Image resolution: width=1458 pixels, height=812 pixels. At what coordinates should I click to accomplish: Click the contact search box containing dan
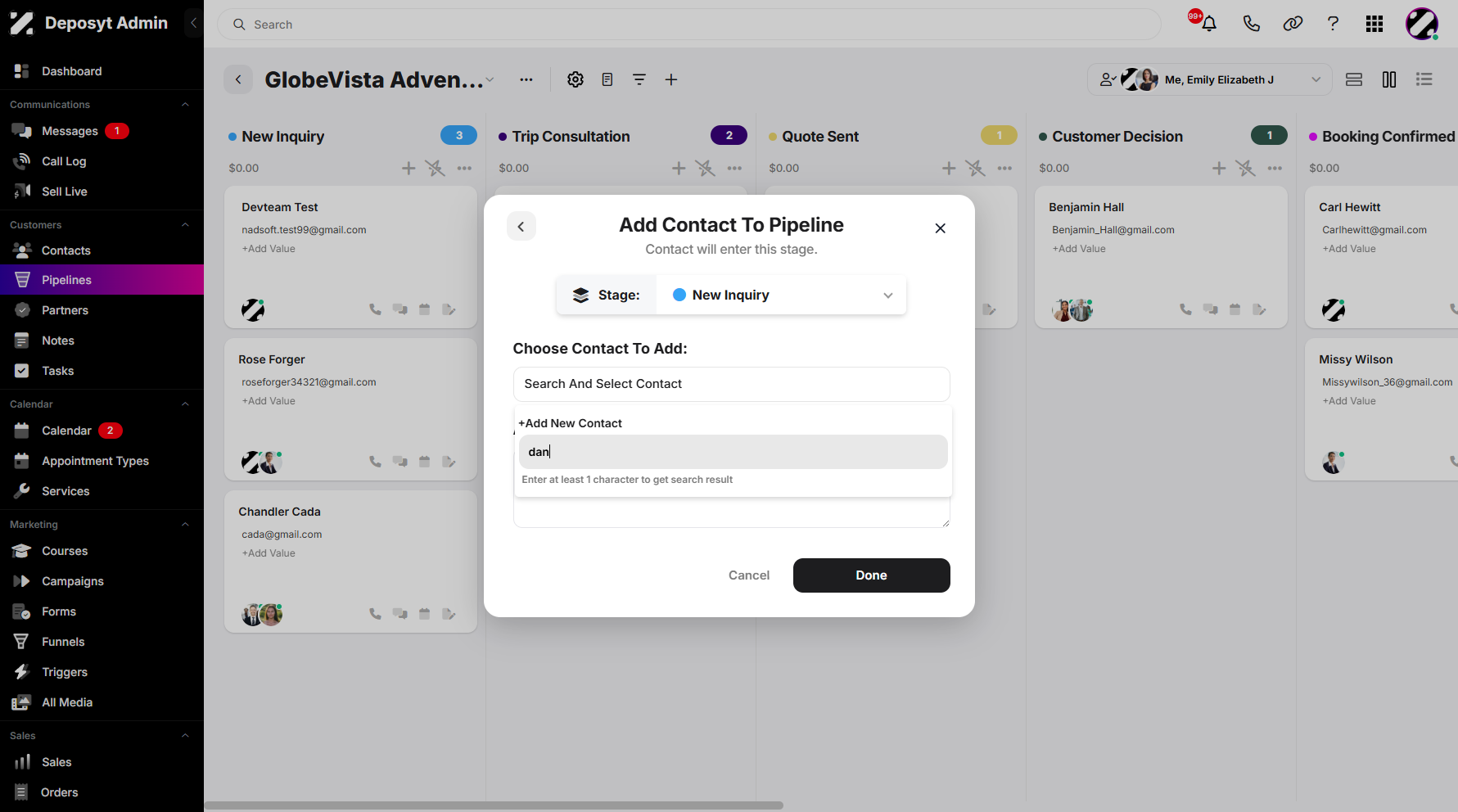click(x=733, y=452)
